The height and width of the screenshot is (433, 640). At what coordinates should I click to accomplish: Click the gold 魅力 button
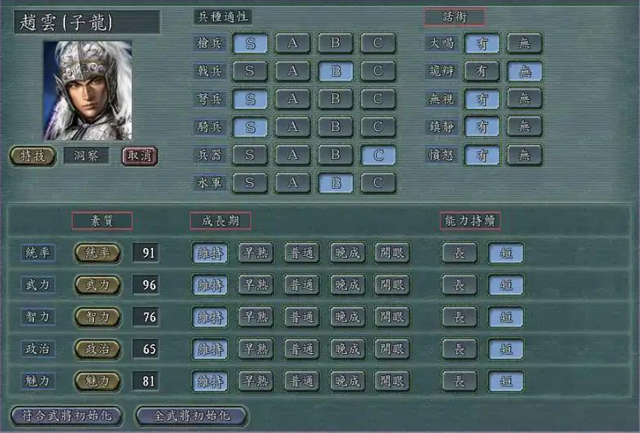coord(98,381)
